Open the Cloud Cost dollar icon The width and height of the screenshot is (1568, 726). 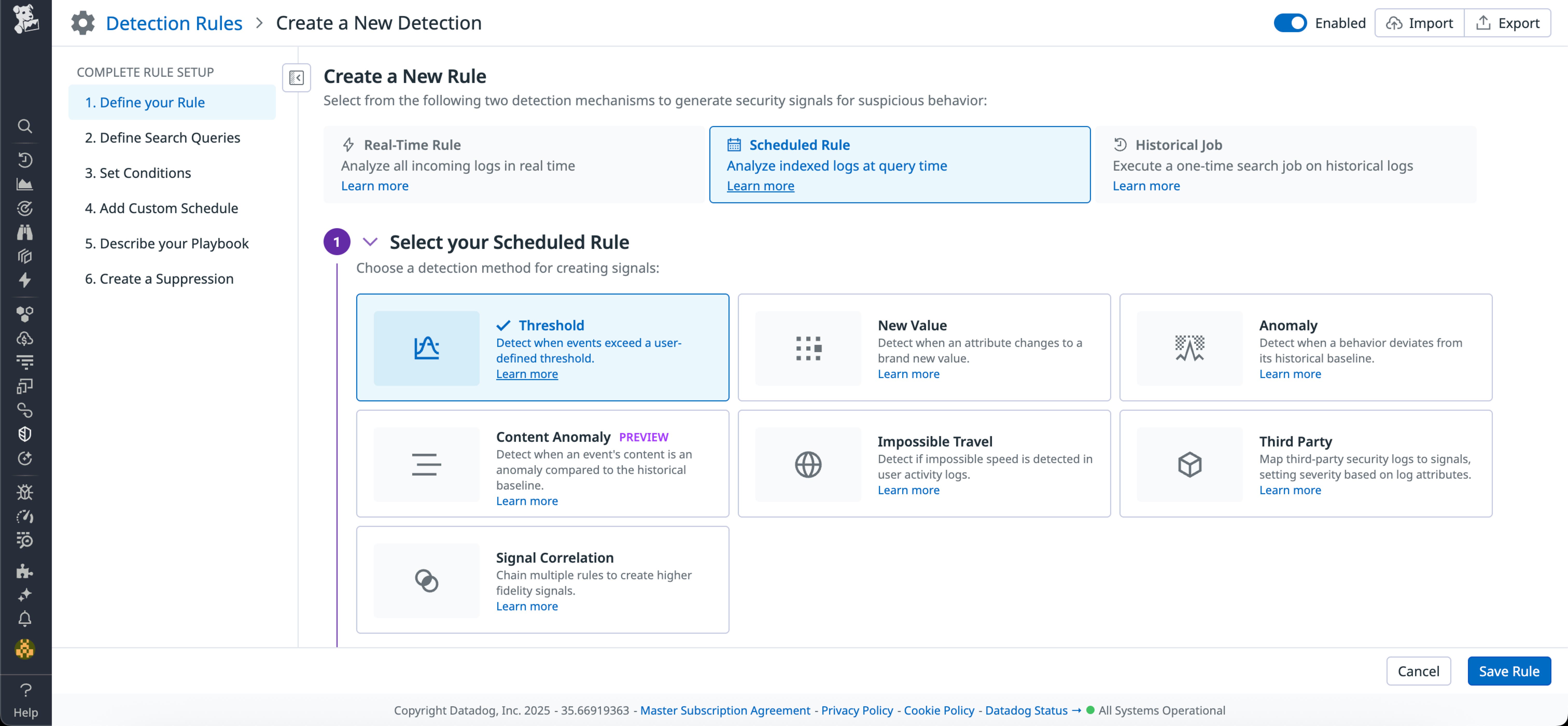pyautogui.click(x=25, y=339)
